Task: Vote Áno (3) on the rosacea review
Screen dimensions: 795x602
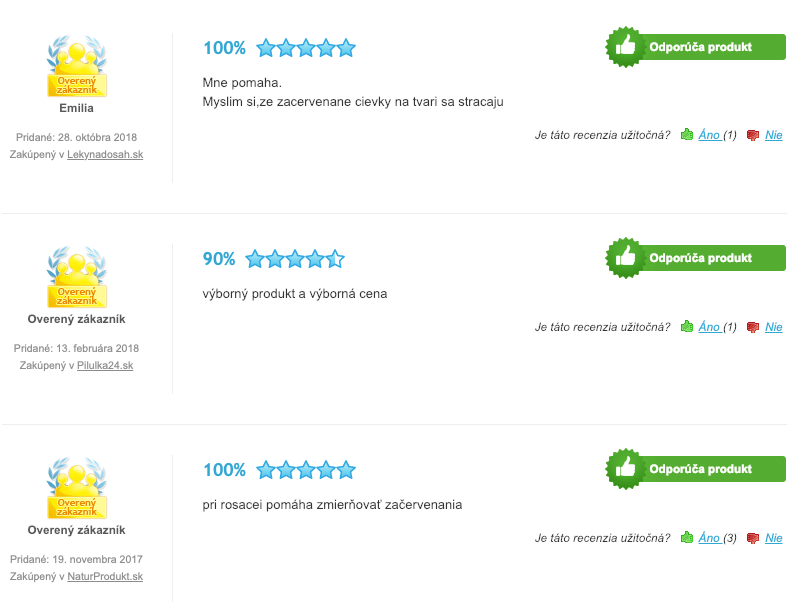Action: pos(709,538)
